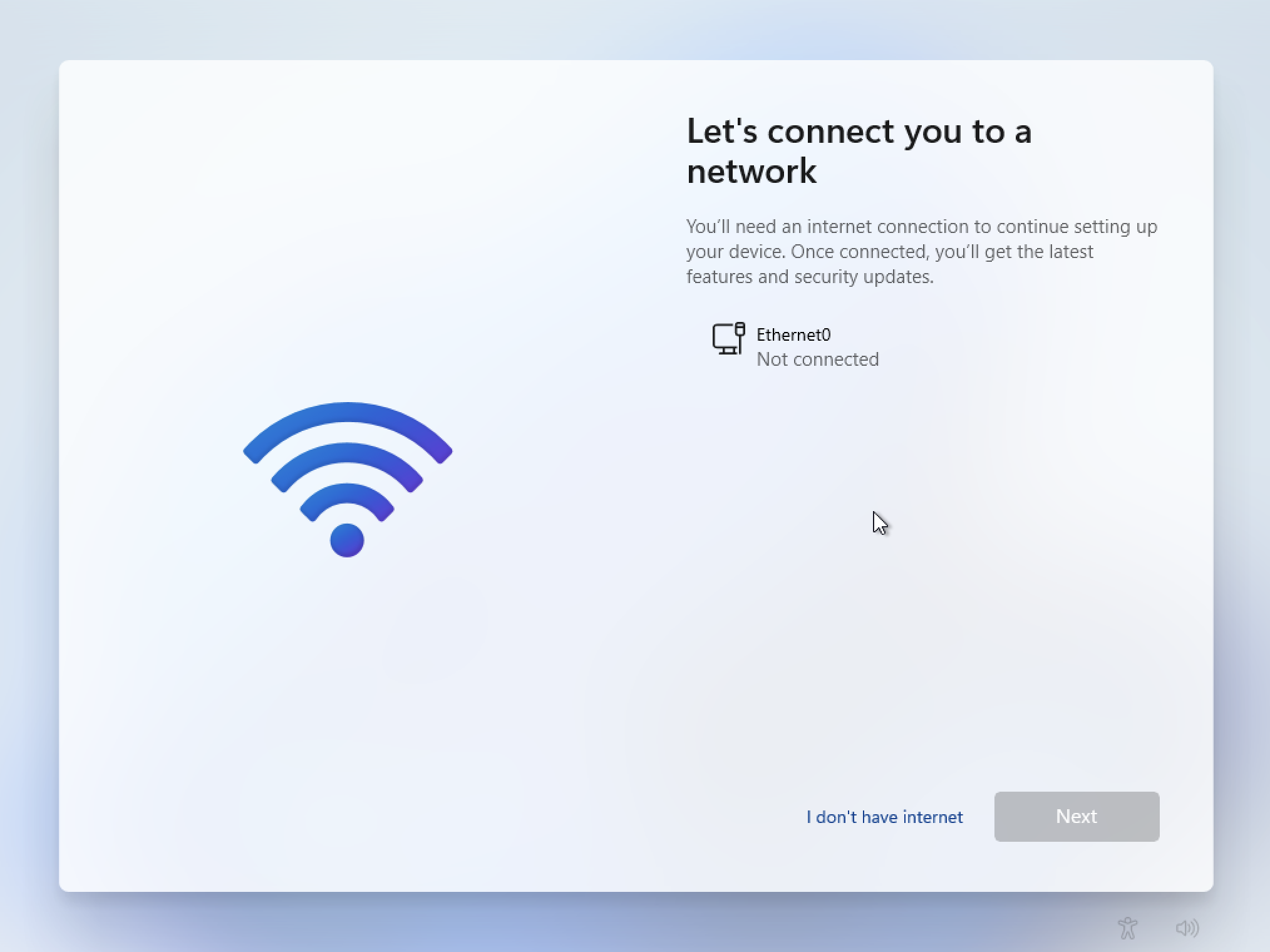1270x952 pixels.
Task: Click the dot of the Wi-Fi symbol
Action: pos(347,540)
